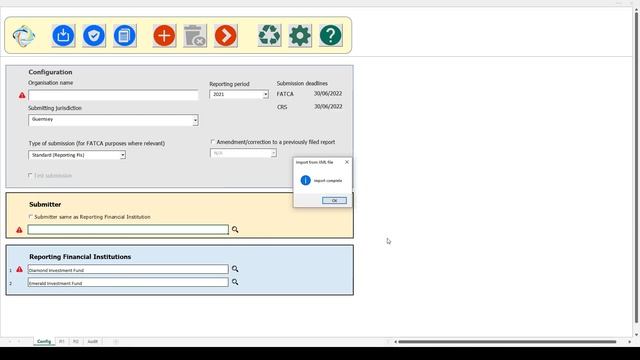640x360 pixels.
Task: Tick Submitter same as Reporting Financial Institution
Action: click(31, 216)
